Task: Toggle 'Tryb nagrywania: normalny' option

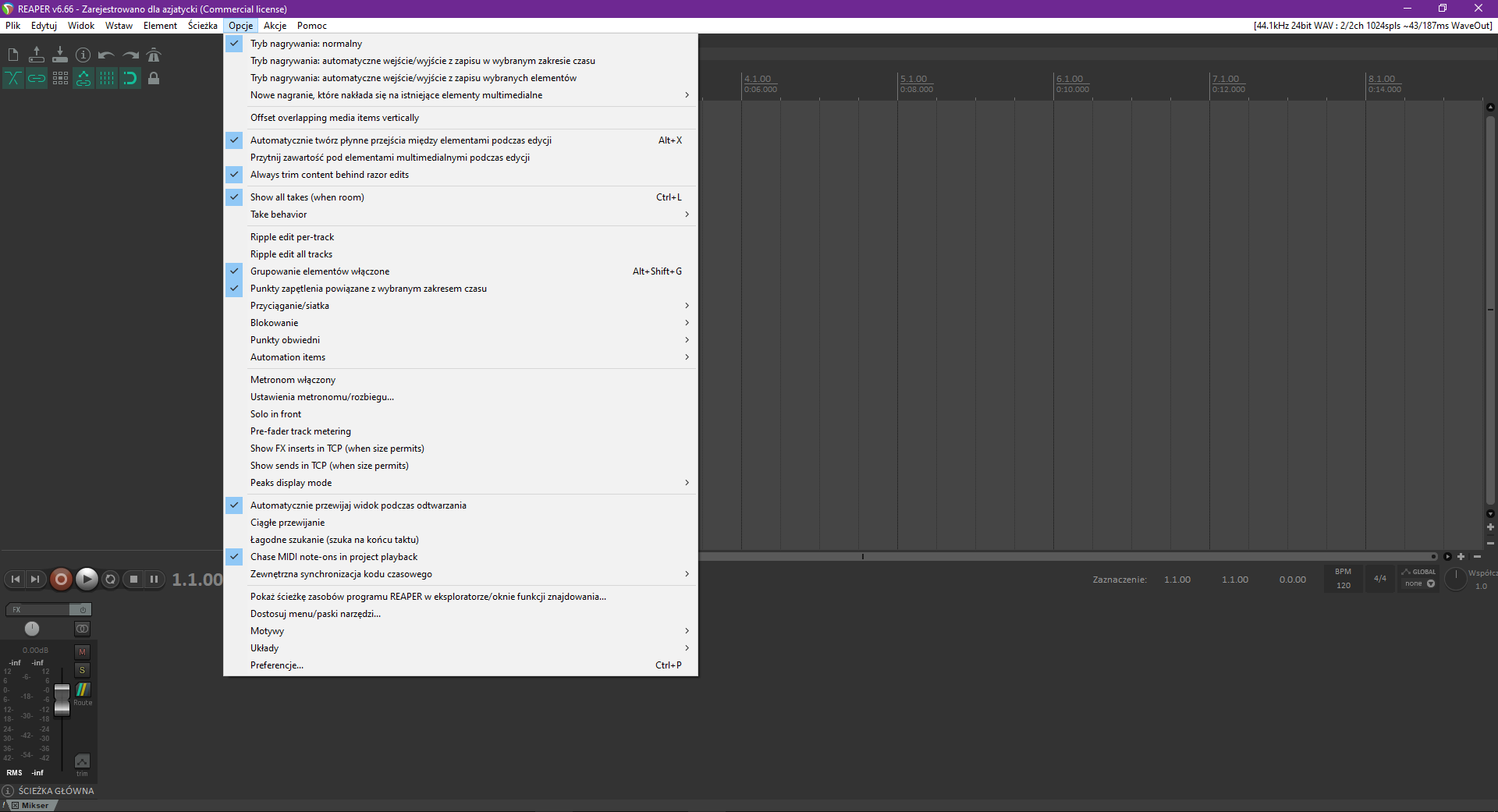Action: pos(460,44)
